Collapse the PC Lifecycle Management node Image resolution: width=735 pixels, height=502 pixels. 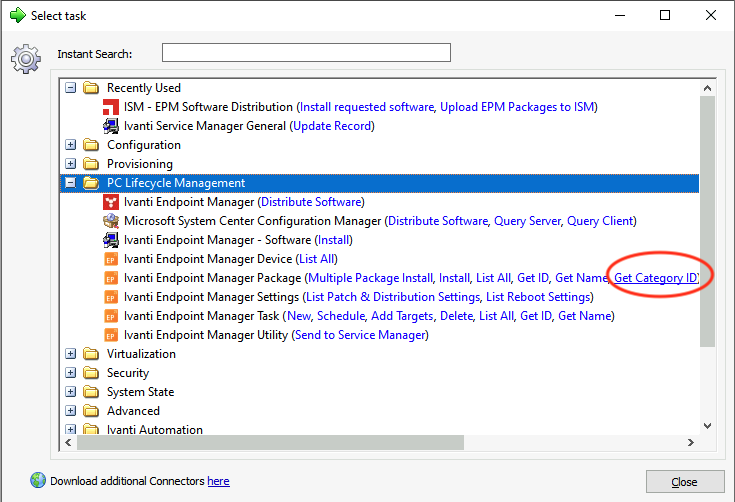70,183
